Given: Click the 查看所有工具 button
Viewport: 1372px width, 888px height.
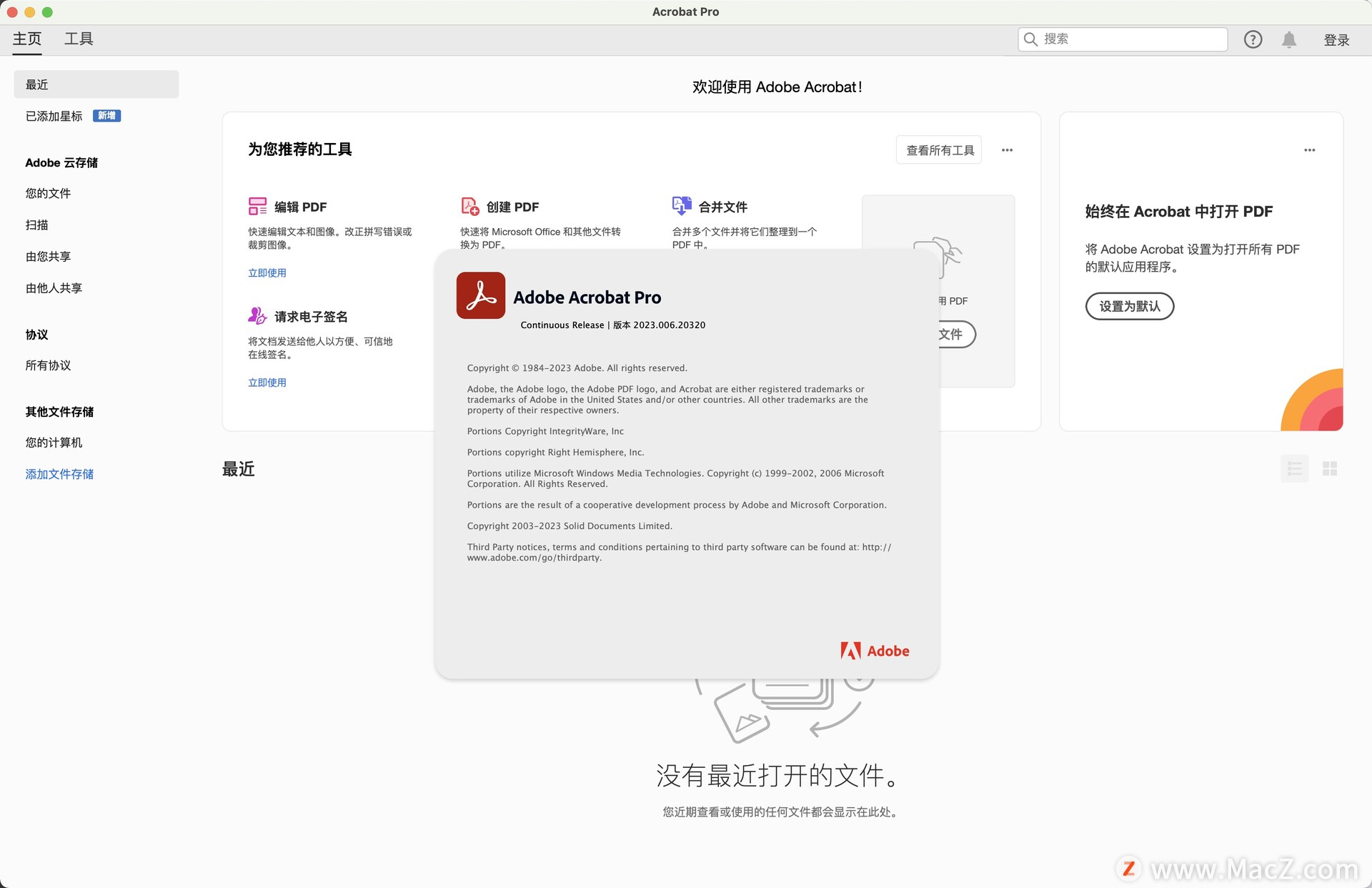Looking at the screenshot, I should pos(940,150).
